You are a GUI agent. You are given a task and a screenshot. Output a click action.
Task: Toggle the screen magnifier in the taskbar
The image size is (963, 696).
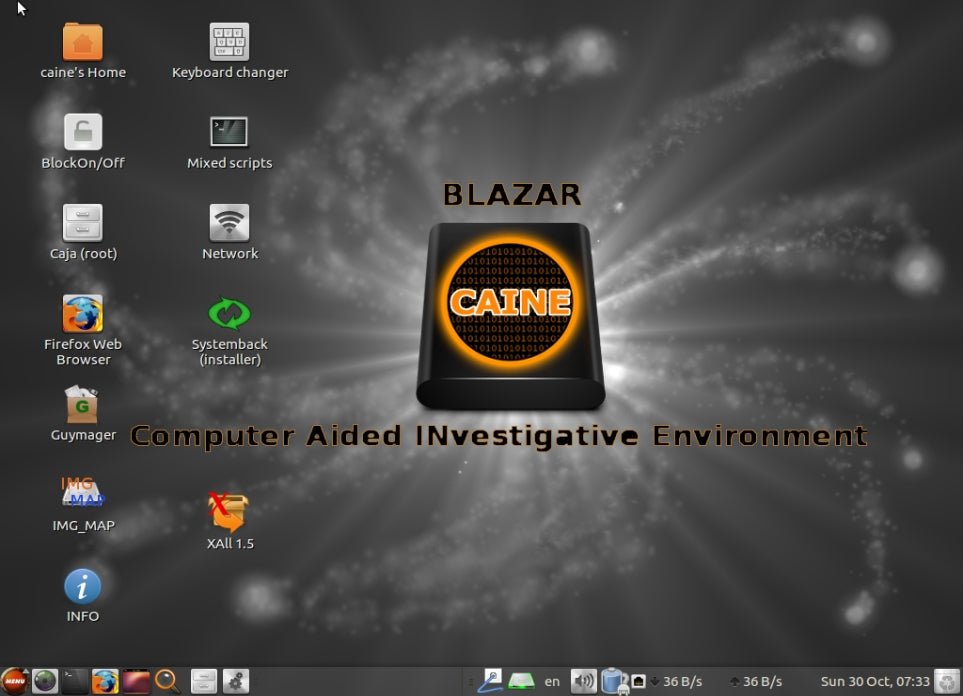click(x=167, y=681)
